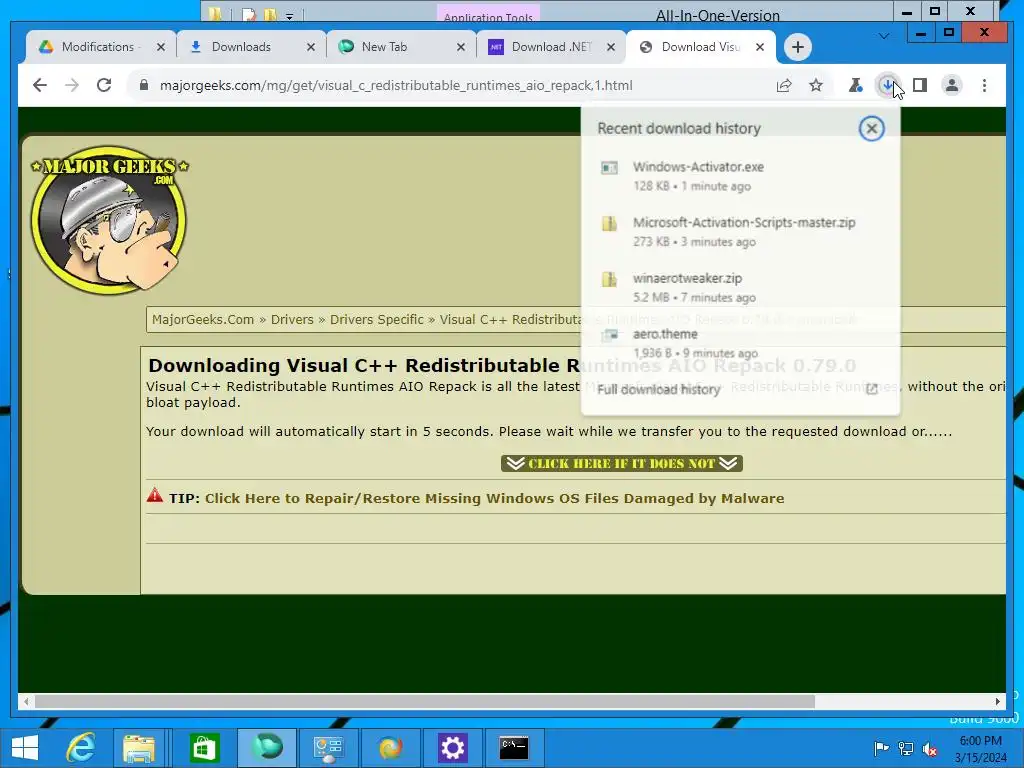Viewport: 1024px width, 768px height.
Task: Open a new browser tab
Action: coord(797,47)
